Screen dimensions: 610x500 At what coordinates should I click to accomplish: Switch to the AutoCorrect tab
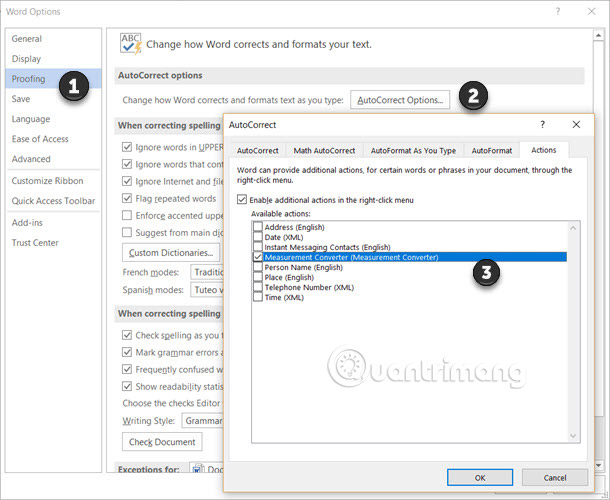[258, 151]
